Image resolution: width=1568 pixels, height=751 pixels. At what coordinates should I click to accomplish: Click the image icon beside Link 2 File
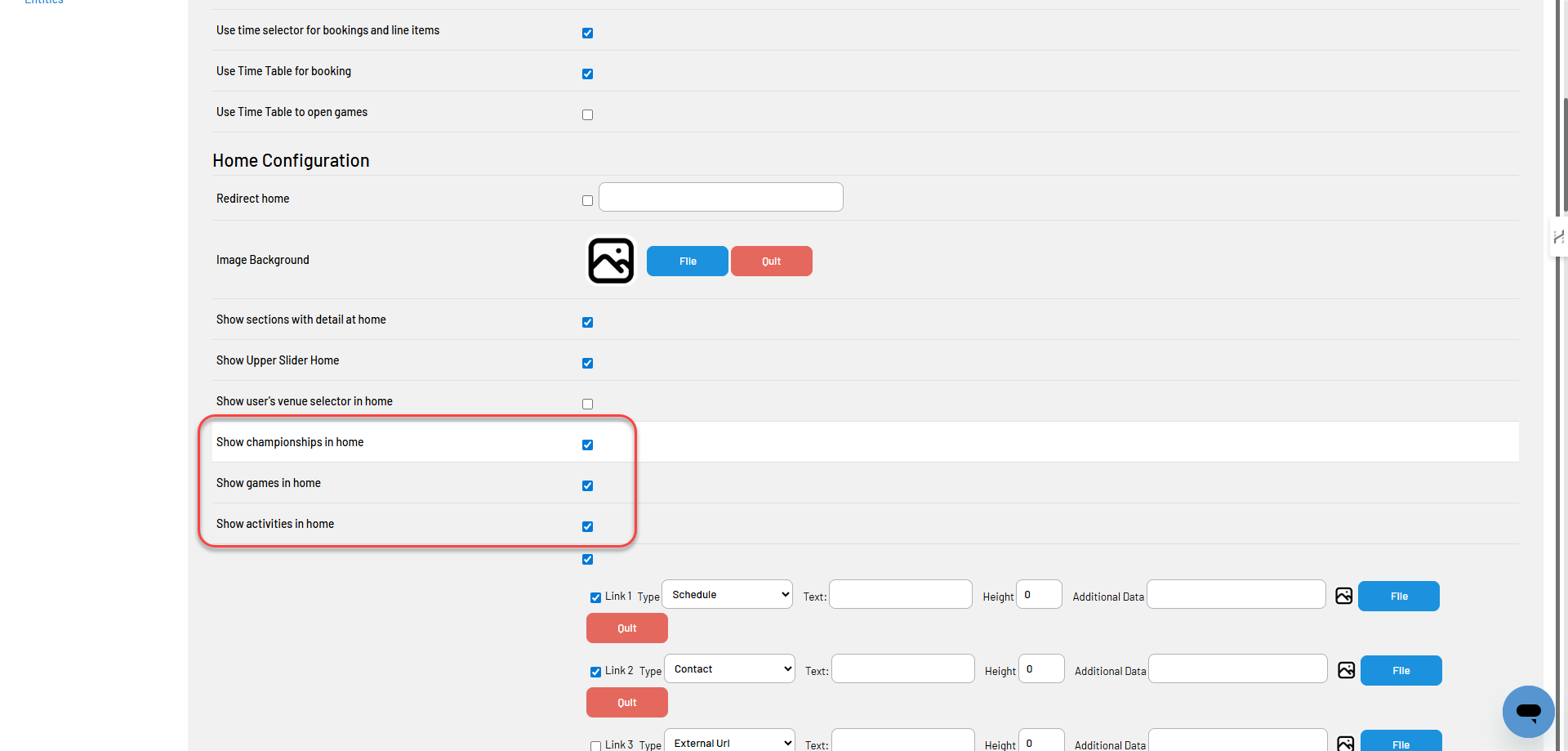coord(1346,670)
